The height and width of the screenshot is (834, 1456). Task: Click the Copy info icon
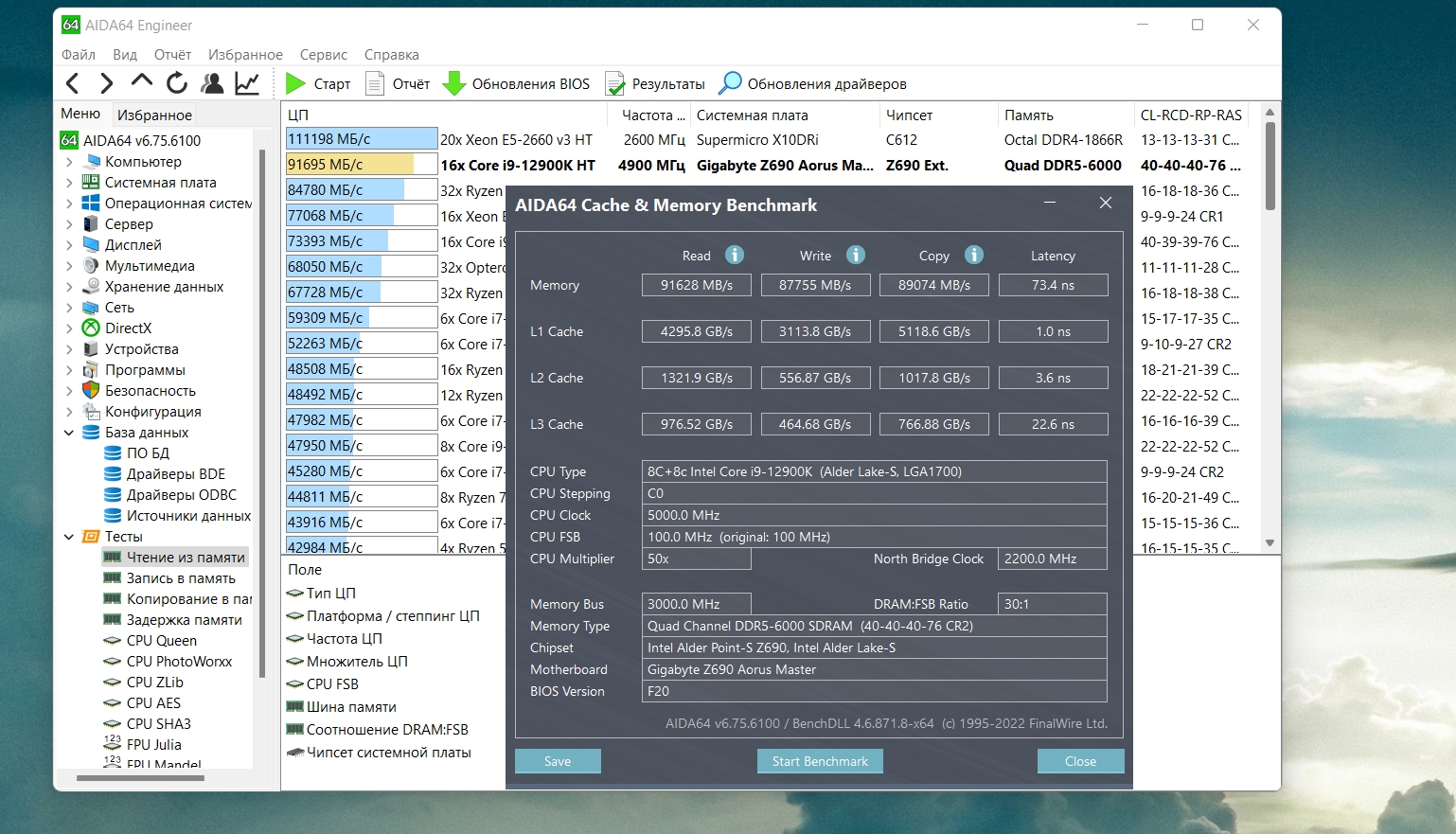pyautogui.click(x=974, y=255)
